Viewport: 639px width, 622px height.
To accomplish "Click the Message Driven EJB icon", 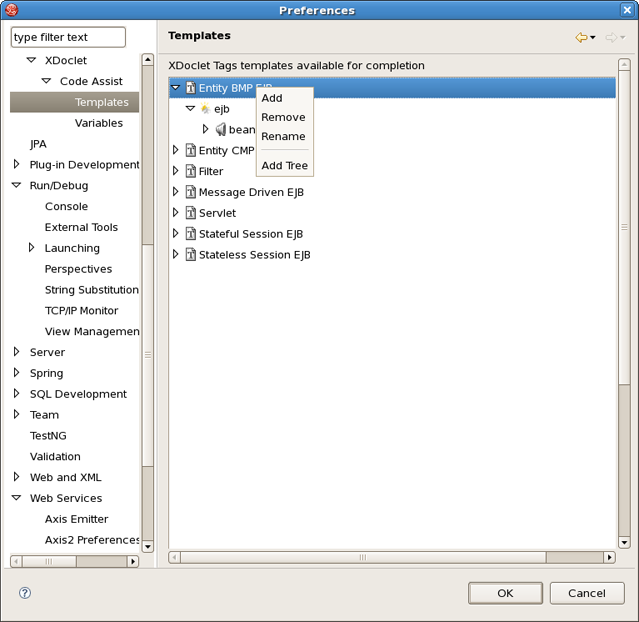I will (x=190, y=192).
